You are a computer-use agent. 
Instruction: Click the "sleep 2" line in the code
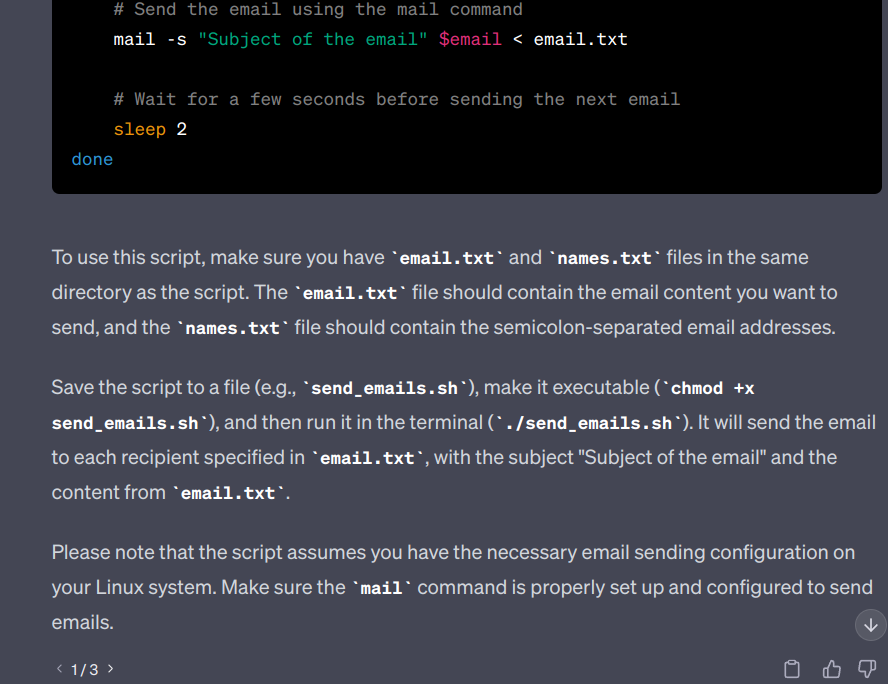(x=150, y=129)
